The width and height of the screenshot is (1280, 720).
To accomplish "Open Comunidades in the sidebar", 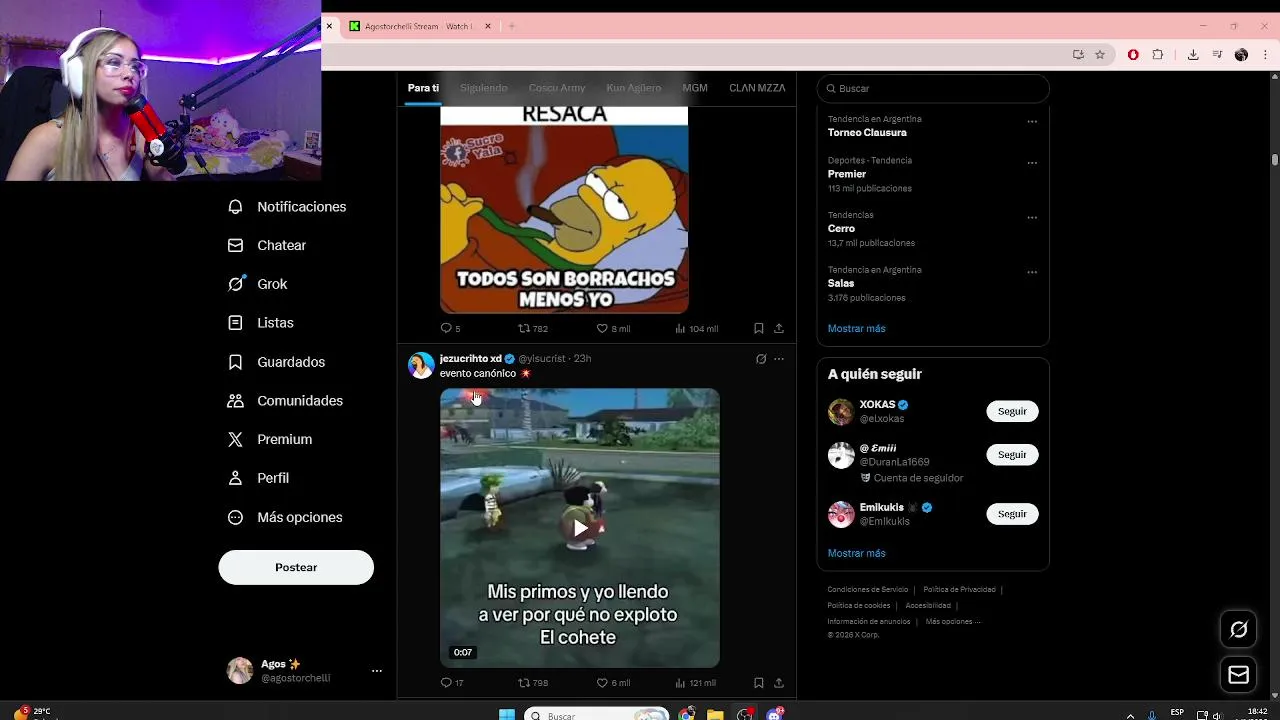I will [285, 400].
